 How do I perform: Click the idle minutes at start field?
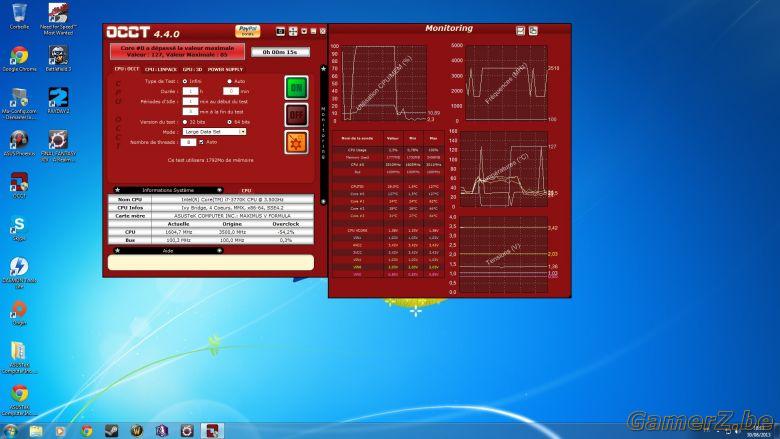point(190,101)
